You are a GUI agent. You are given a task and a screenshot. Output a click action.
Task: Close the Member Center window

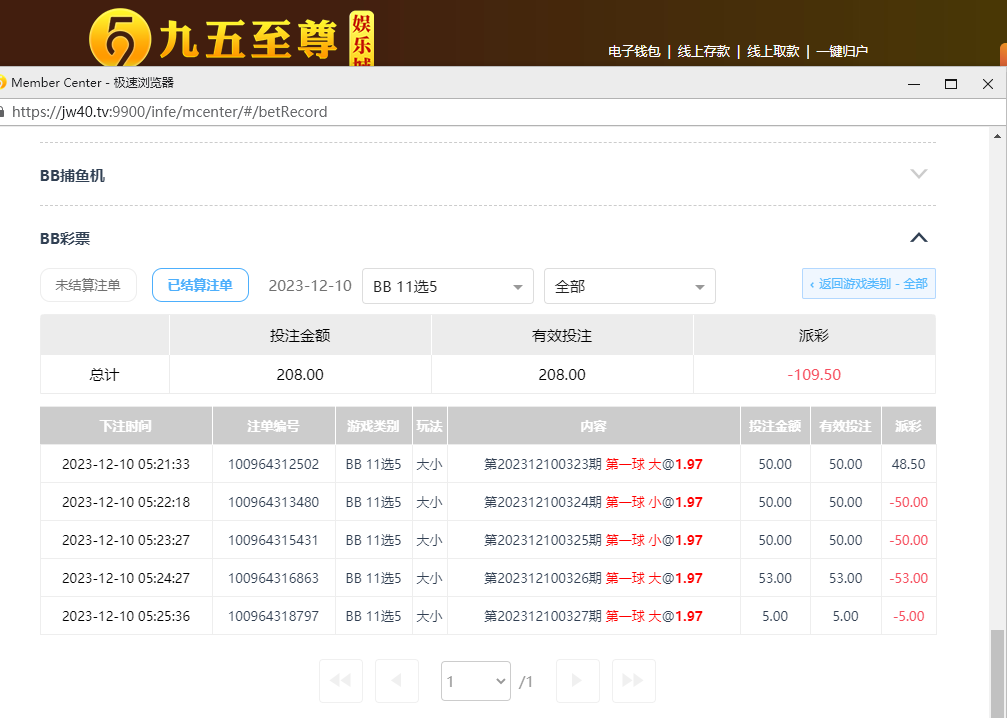pos(988,83)
